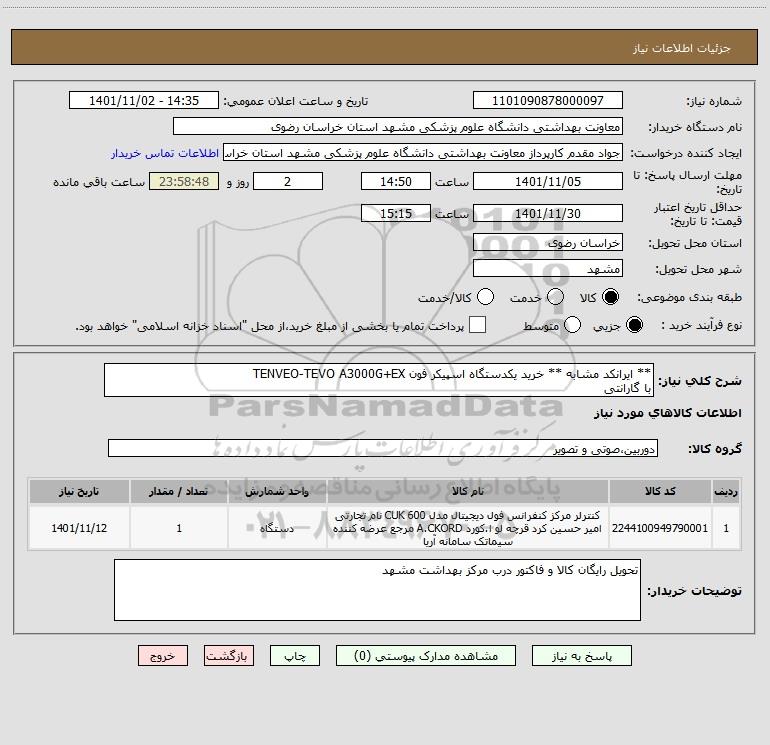Click deadline time field 14:50

(396, 182)
